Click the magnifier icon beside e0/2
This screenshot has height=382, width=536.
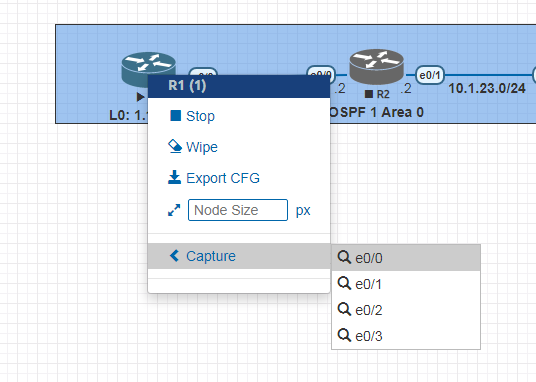[x=344, y=309]
